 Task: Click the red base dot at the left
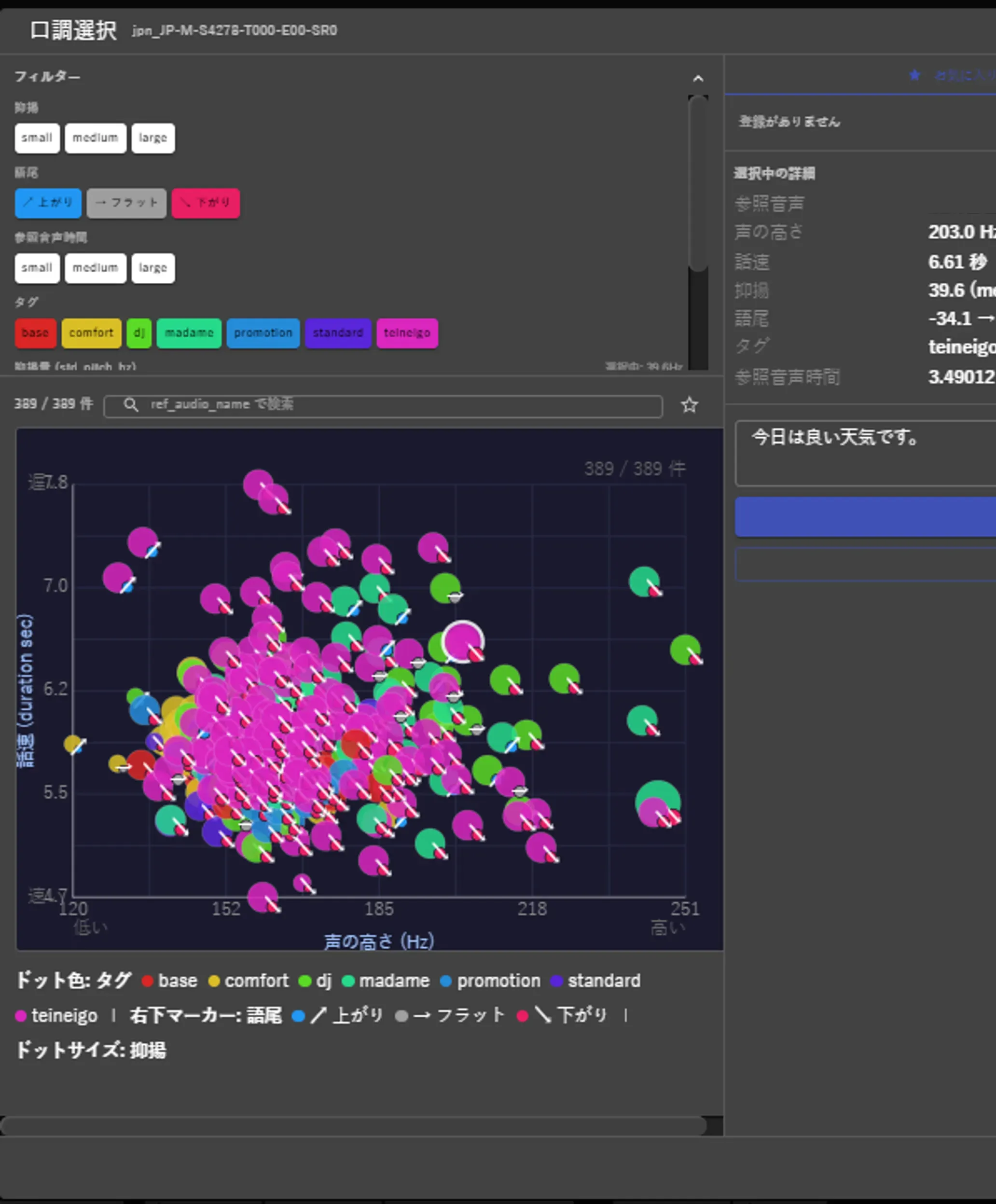[140, 764]
